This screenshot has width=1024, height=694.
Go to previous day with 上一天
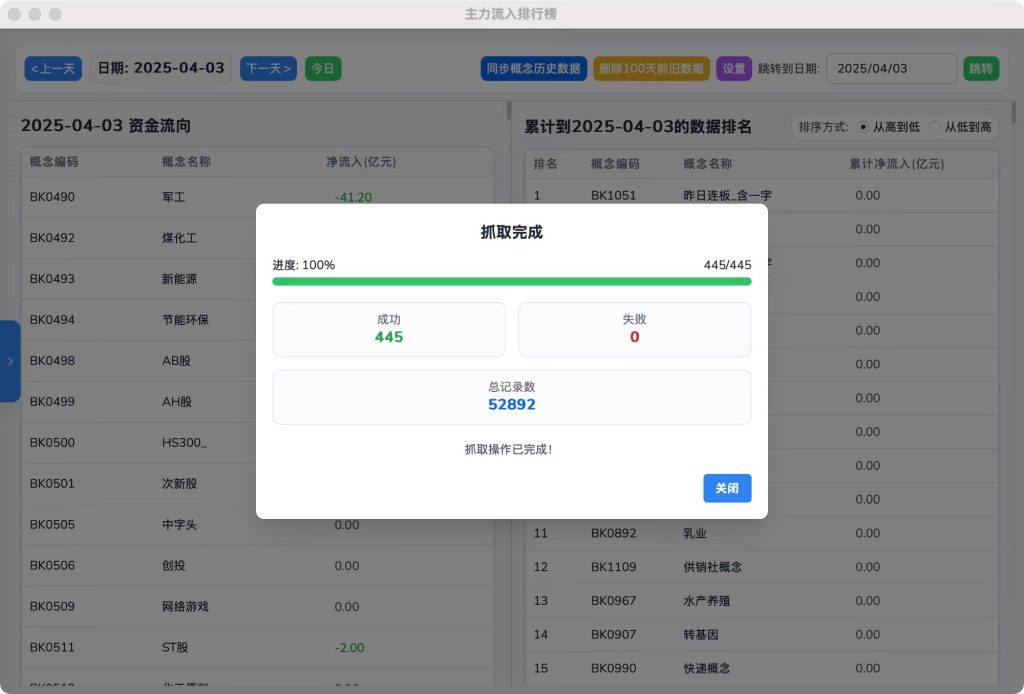[x=53, y=69]
